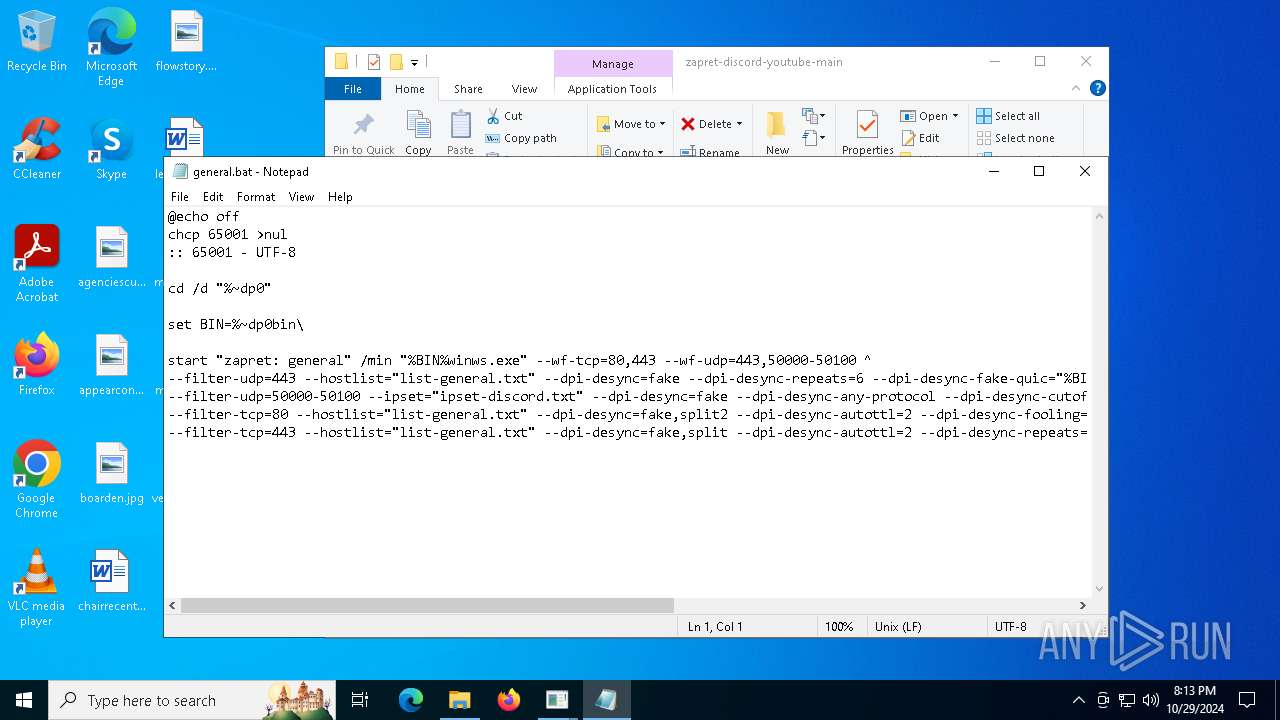Open Notepad's View menu
Screen dimensions: 1280x720
coord(301,197)
